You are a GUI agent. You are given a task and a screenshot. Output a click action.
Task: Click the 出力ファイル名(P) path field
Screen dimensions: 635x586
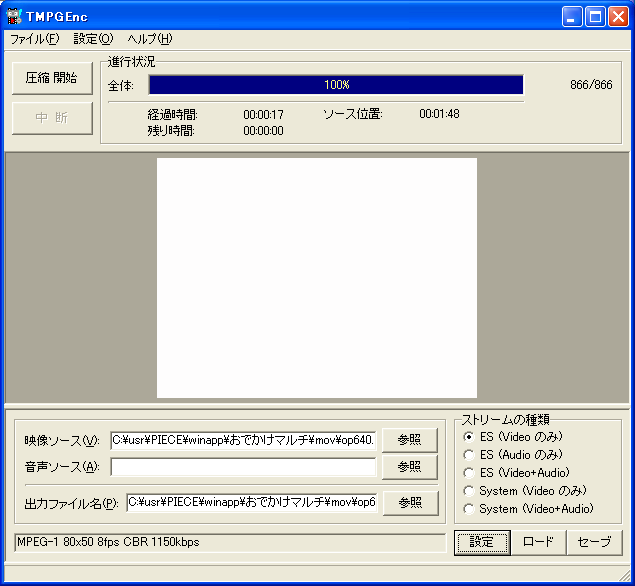(x=252, y=503)
